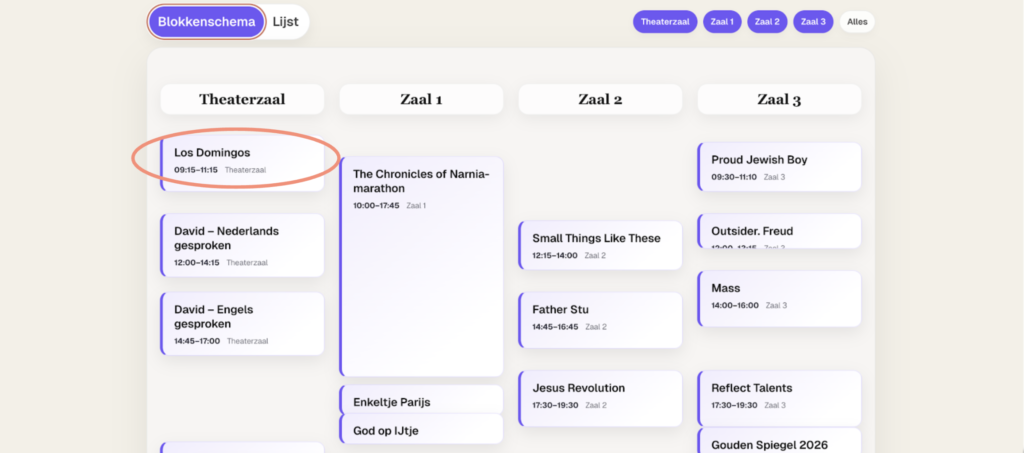Select the Outsider. Freud screening
Image resolution: width=1024 pixels, height=453 pixels.
click(x=779, y=231)
